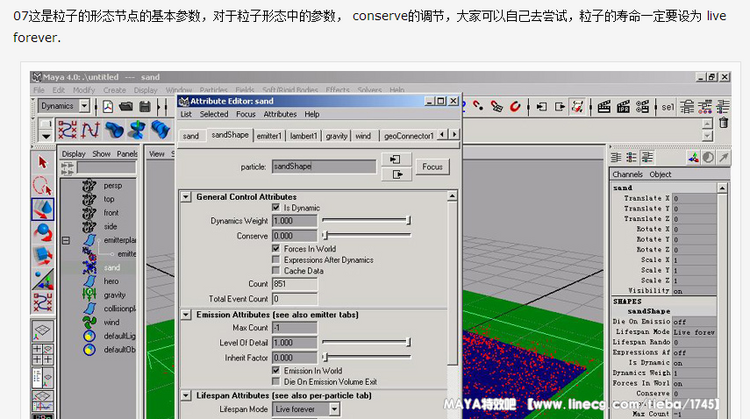The height and width of the screenshot is (419, 750).
Task: Enable the Cache Data checkbox
Action: coord(276,271)
